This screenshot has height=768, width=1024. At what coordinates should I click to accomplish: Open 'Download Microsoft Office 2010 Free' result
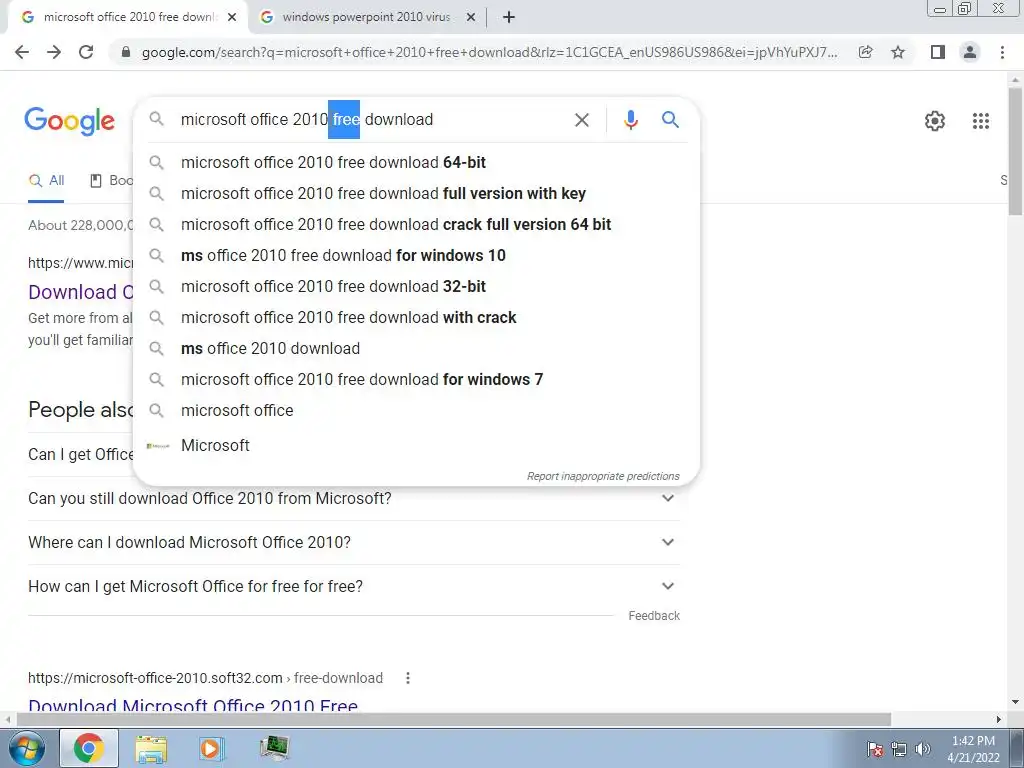(193, 705)
